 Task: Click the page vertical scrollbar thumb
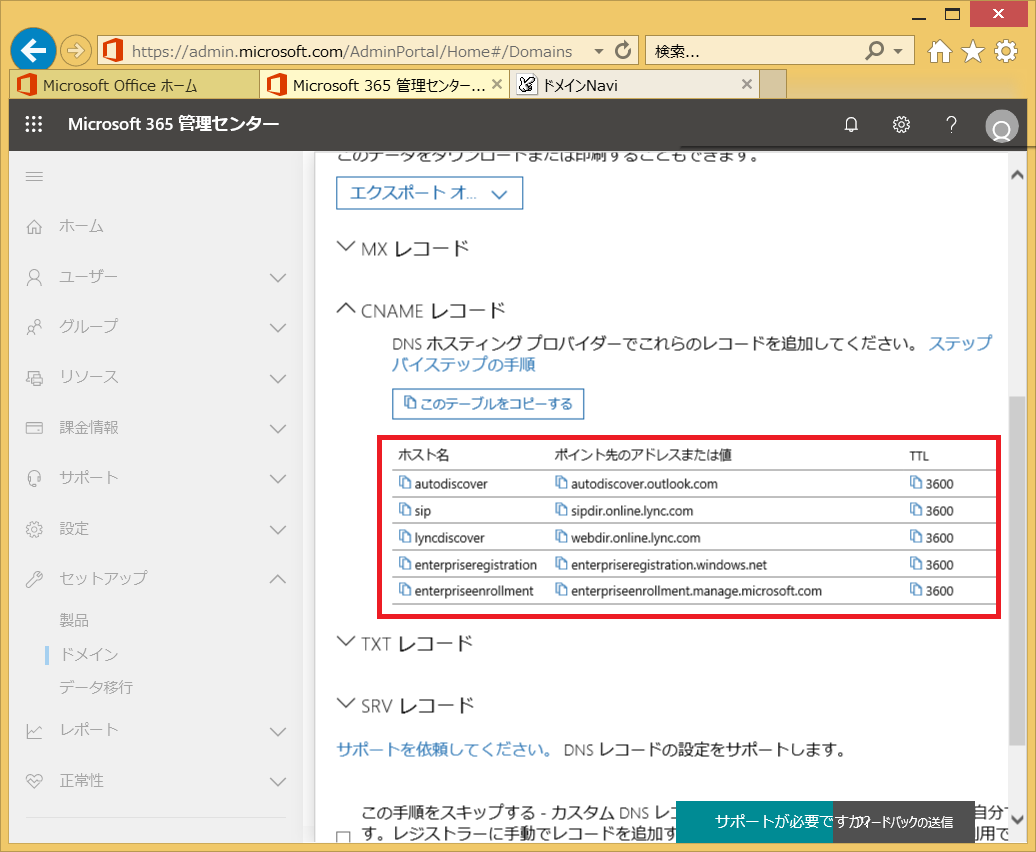pos(1018,571)
